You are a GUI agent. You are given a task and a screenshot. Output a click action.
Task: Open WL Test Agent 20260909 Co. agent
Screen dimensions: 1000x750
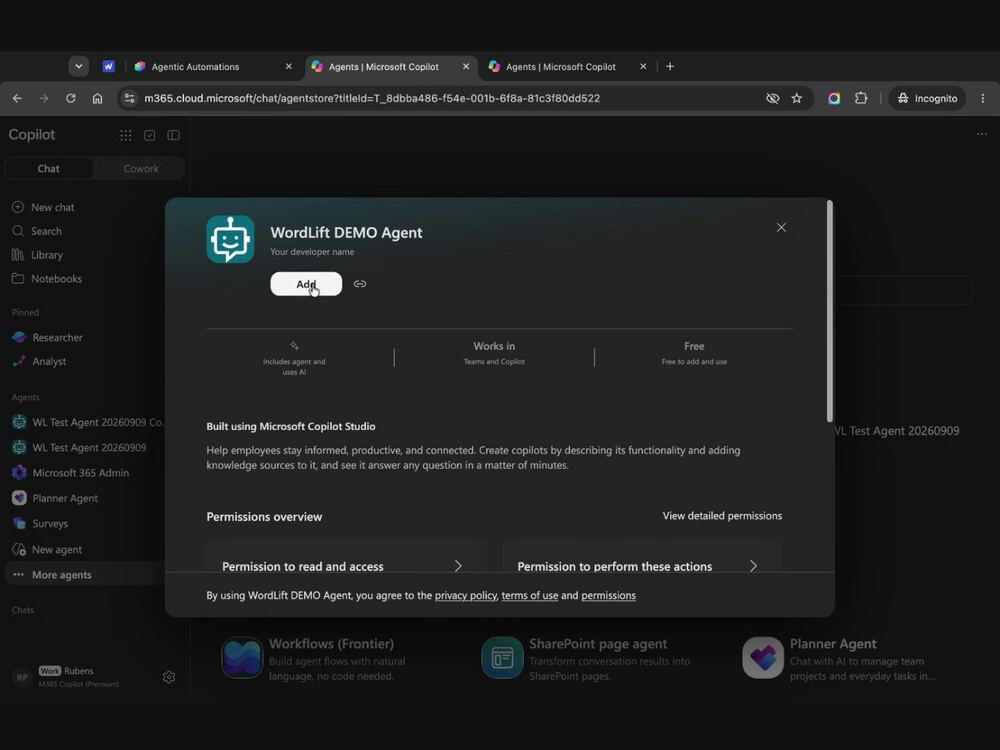[88, 422]
